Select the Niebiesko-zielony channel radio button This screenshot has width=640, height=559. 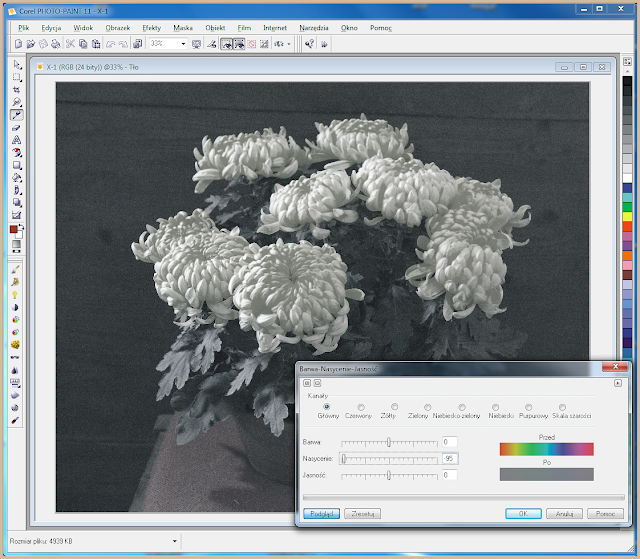[462, 407]
